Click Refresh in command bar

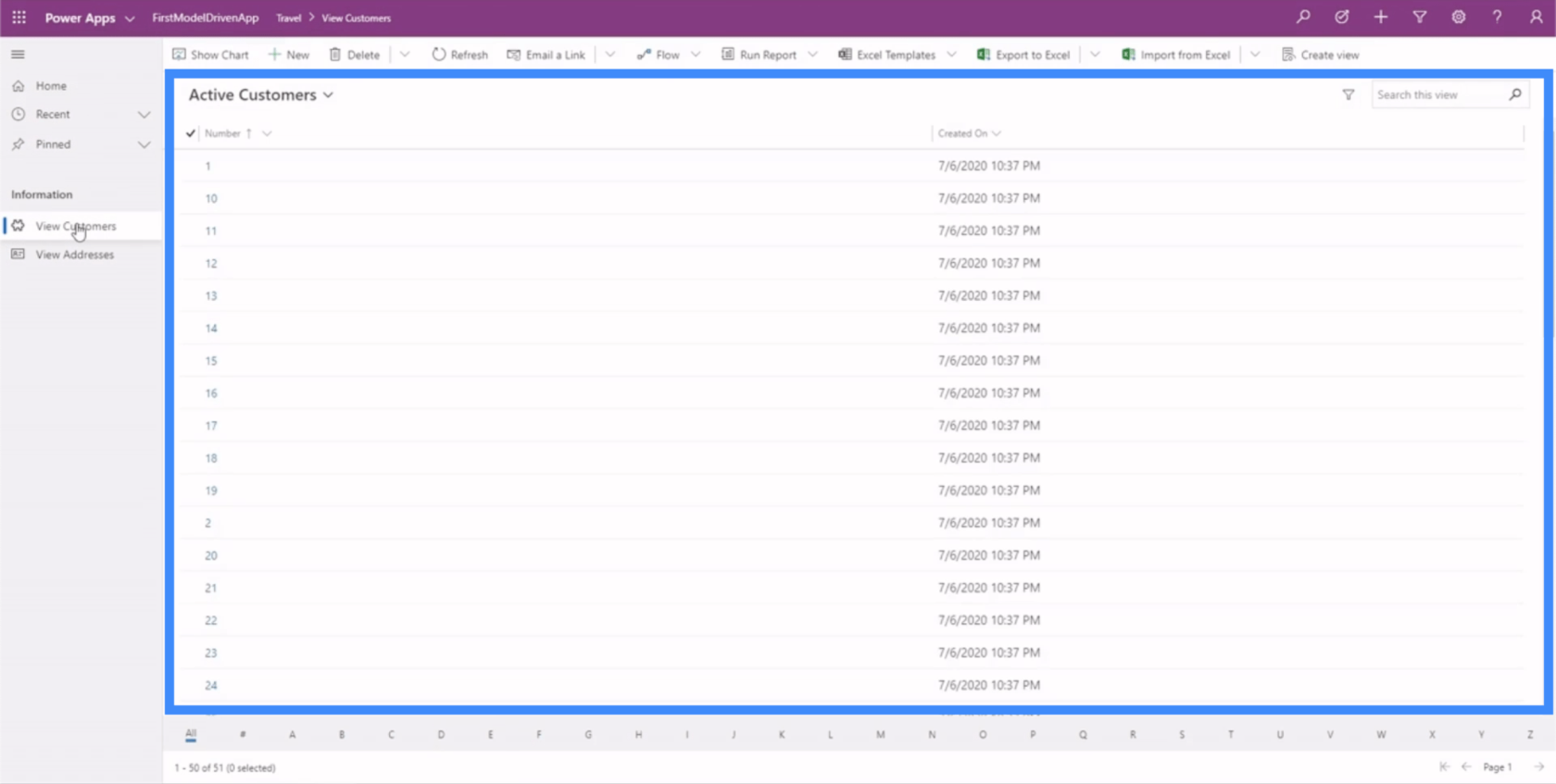(x=459, y=55)
